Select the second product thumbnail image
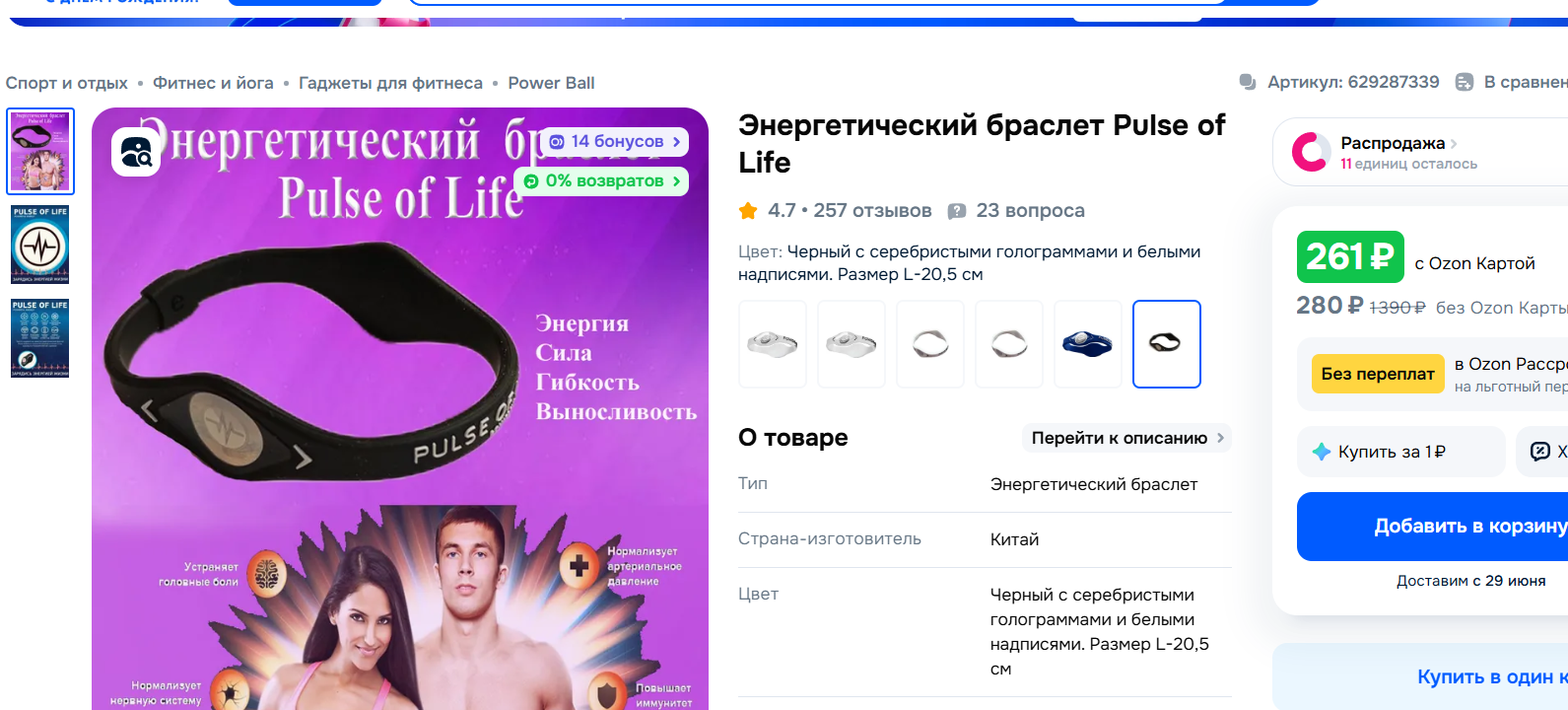Viewport: 1568px width, 710px height. tap(40, 245)
